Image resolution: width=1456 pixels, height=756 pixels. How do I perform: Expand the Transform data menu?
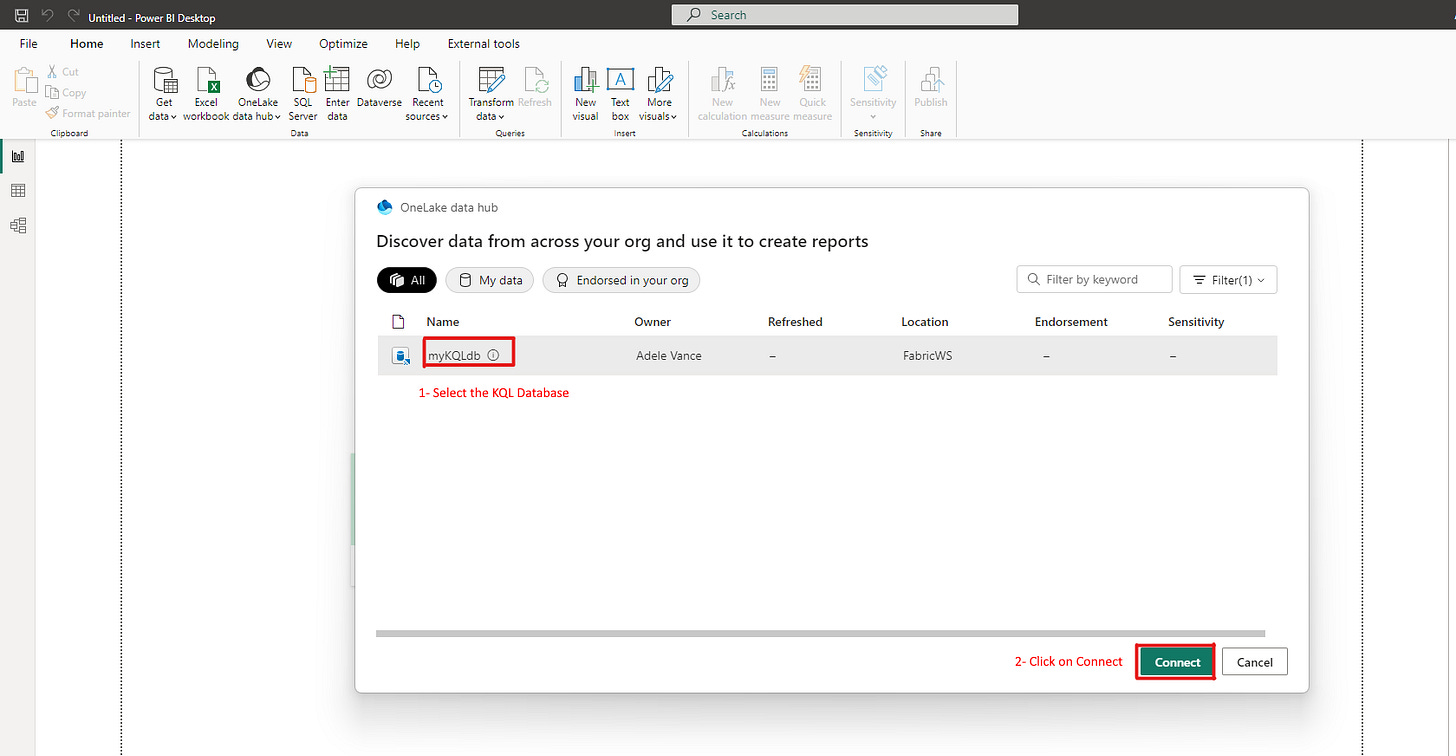[490, 92]
